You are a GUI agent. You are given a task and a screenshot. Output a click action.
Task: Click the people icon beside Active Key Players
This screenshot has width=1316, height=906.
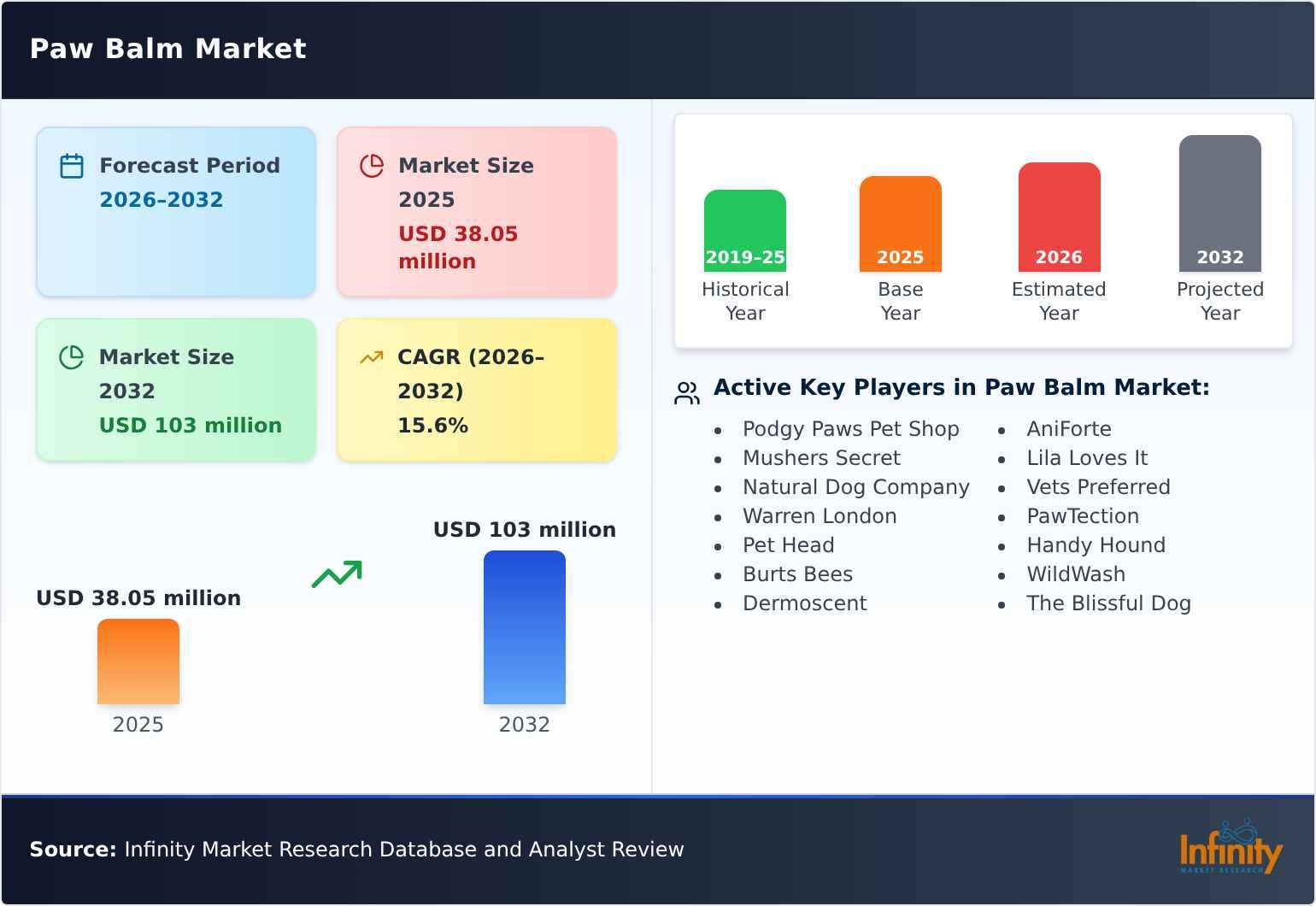tap(687, 392)
